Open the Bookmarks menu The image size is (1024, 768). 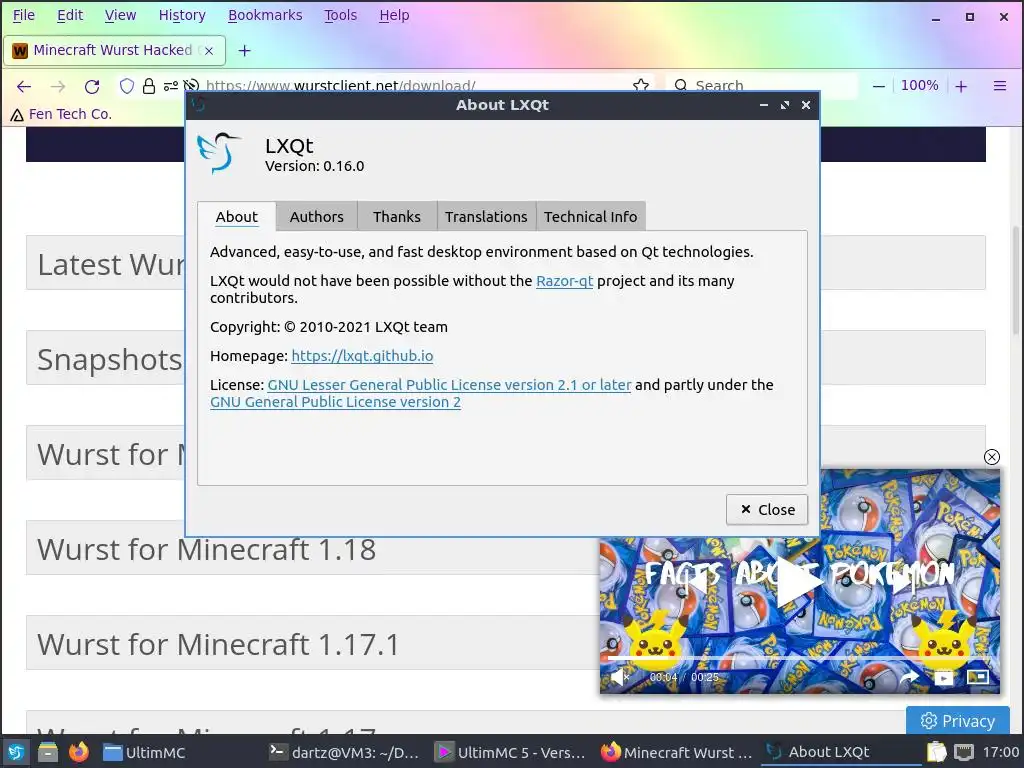coord(264,15)
